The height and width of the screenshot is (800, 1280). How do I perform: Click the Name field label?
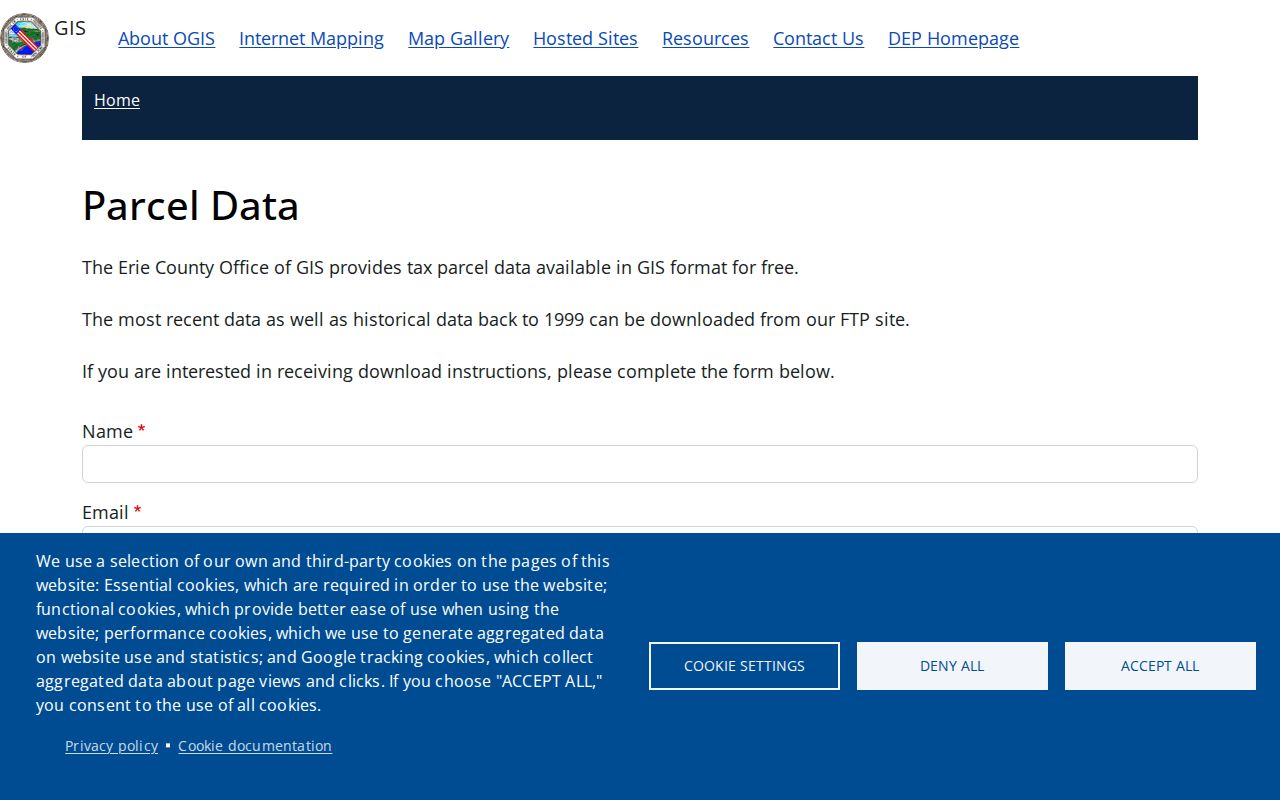point(107,431)
